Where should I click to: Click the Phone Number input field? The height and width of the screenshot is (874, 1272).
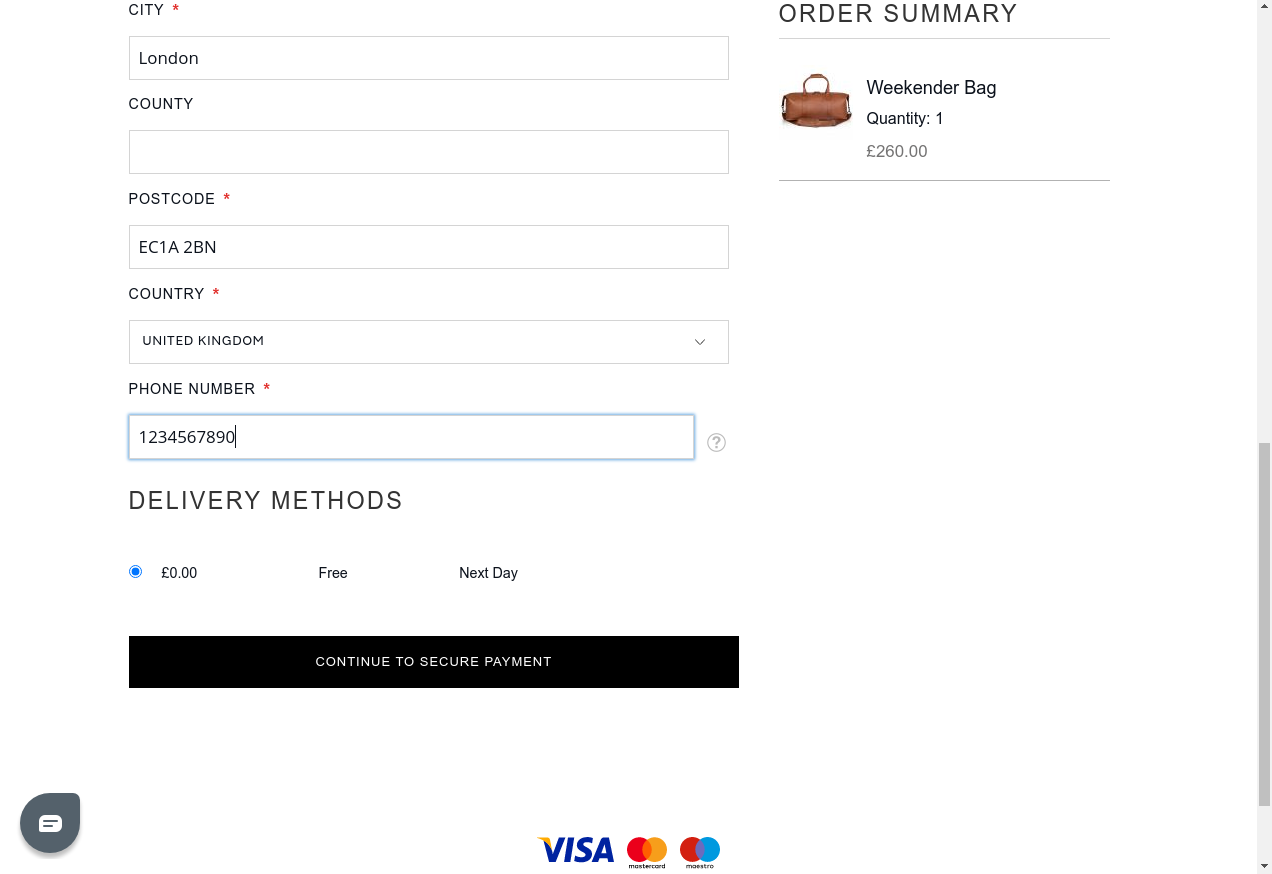pyautogui.click(x=411, y=437)
